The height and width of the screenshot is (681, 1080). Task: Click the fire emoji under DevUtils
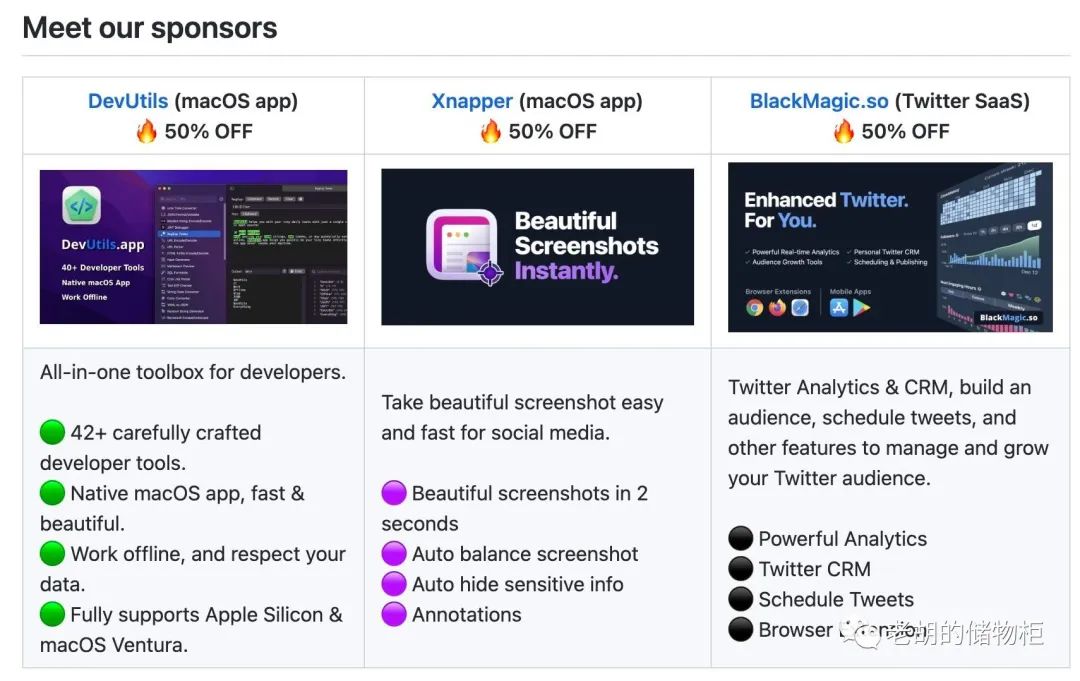[x=147, y=131]
